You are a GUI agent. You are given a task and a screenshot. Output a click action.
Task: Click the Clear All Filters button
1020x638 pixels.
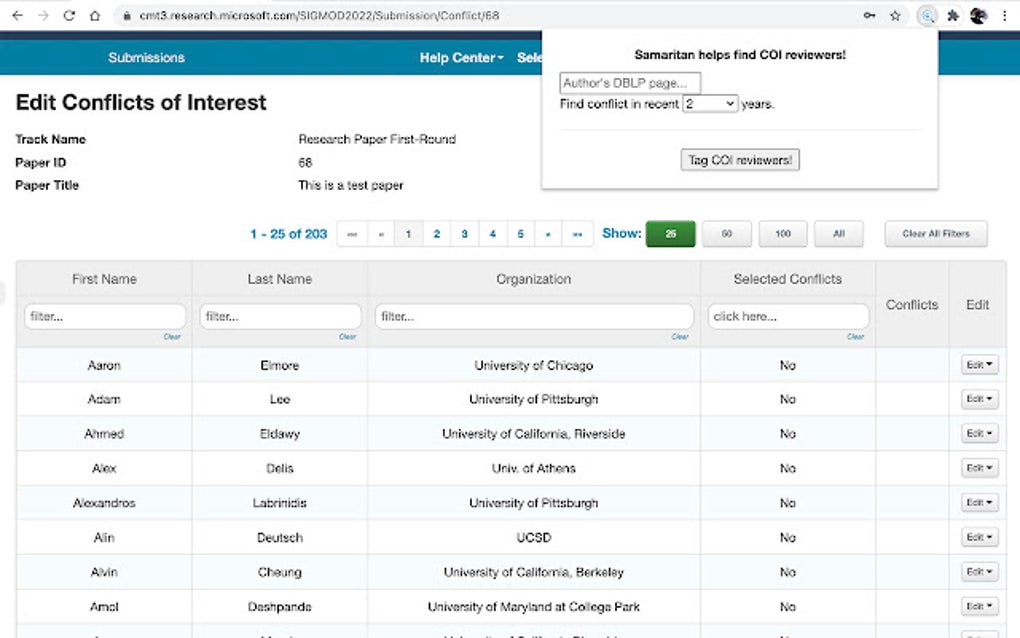[935, 233]
